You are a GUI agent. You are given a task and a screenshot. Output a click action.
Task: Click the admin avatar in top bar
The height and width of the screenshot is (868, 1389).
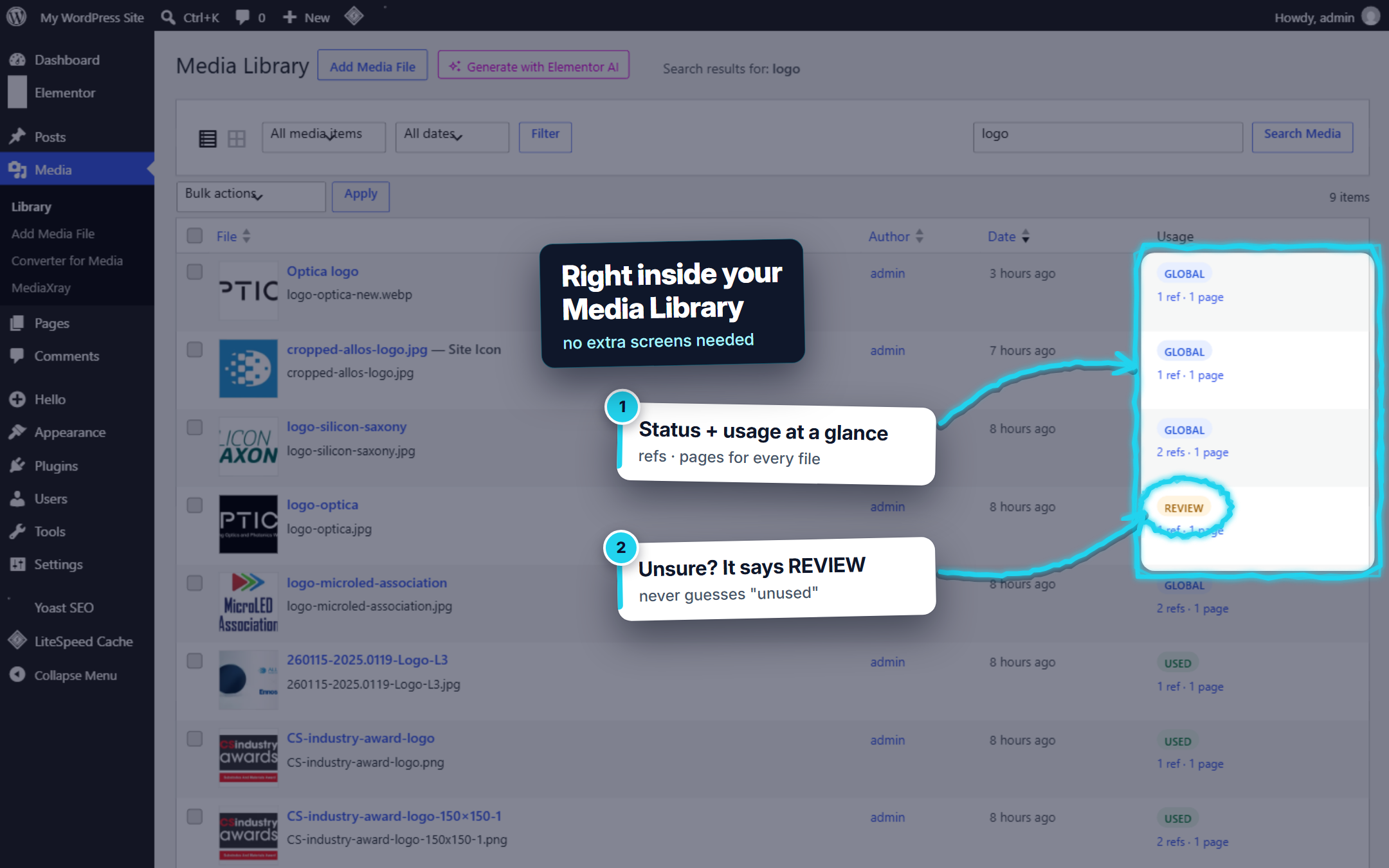(1370, 17)
